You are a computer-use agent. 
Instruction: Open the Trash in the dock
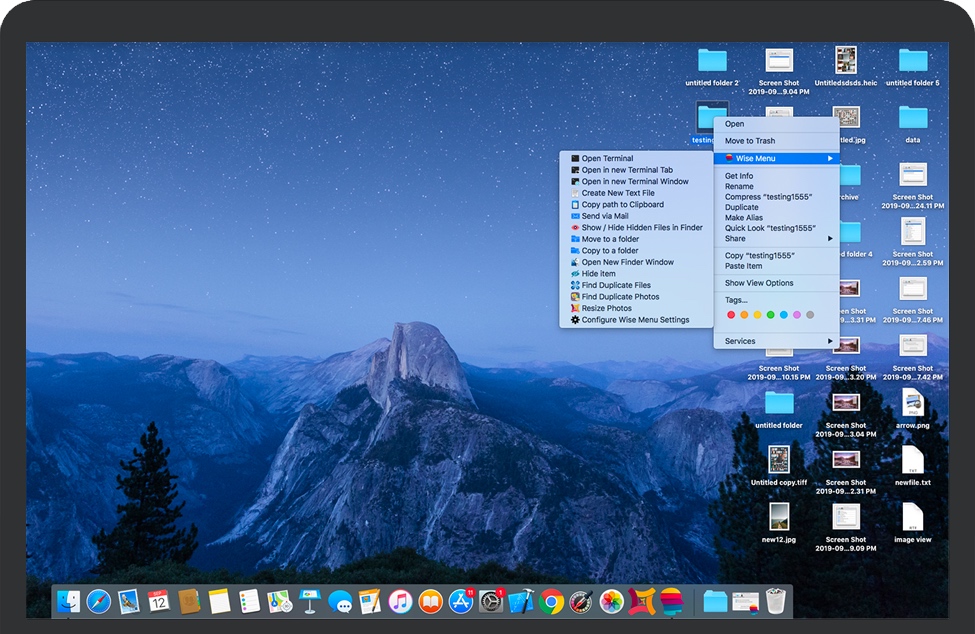click(776, 601)
